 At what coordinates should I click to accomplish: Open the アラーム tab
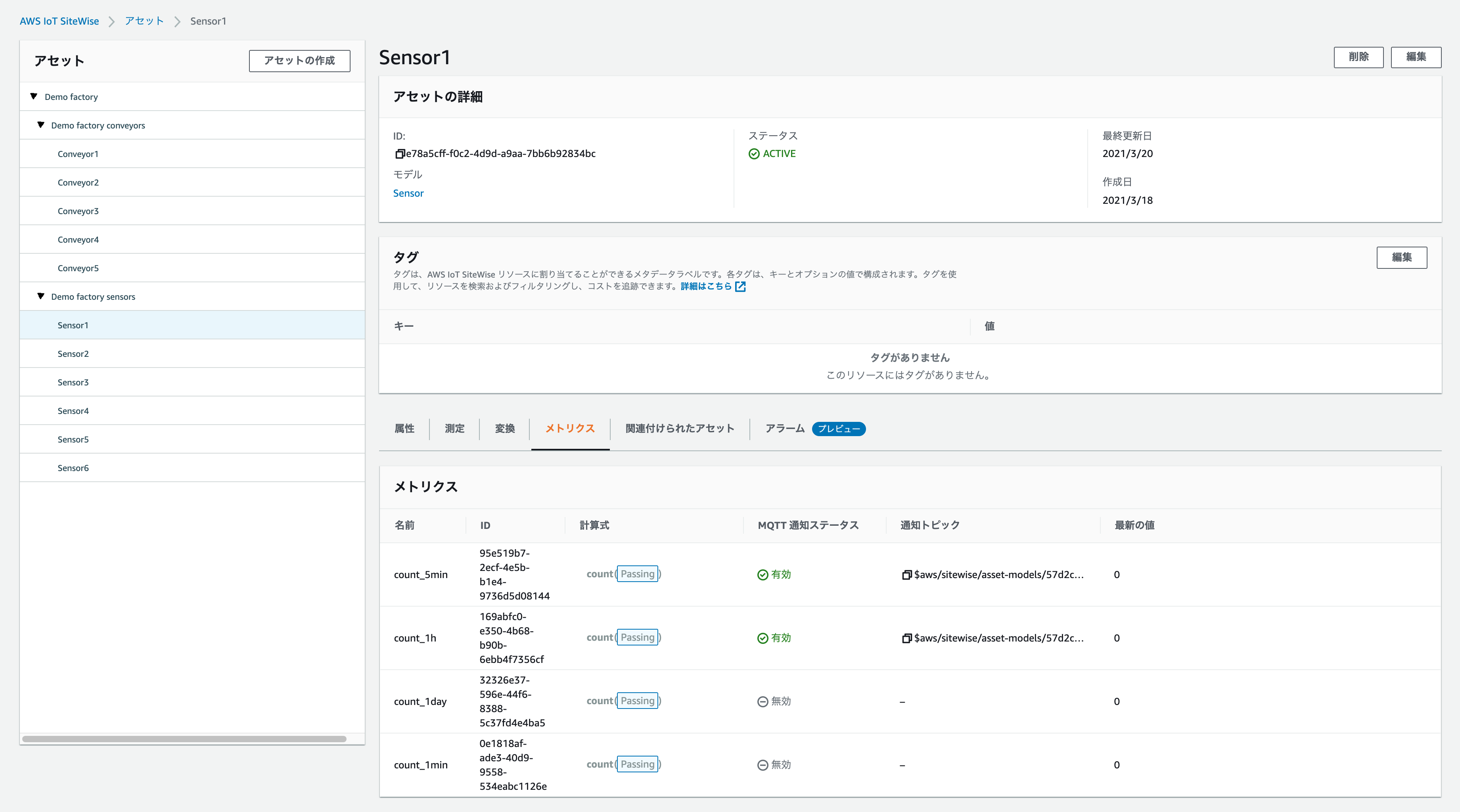coord(784,428)
